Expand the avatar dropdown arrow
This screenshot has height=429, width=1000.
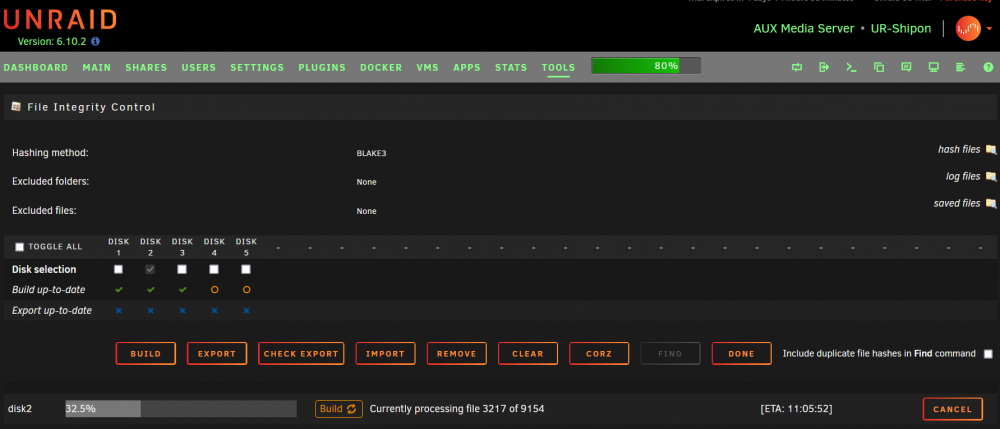[989, 29]
